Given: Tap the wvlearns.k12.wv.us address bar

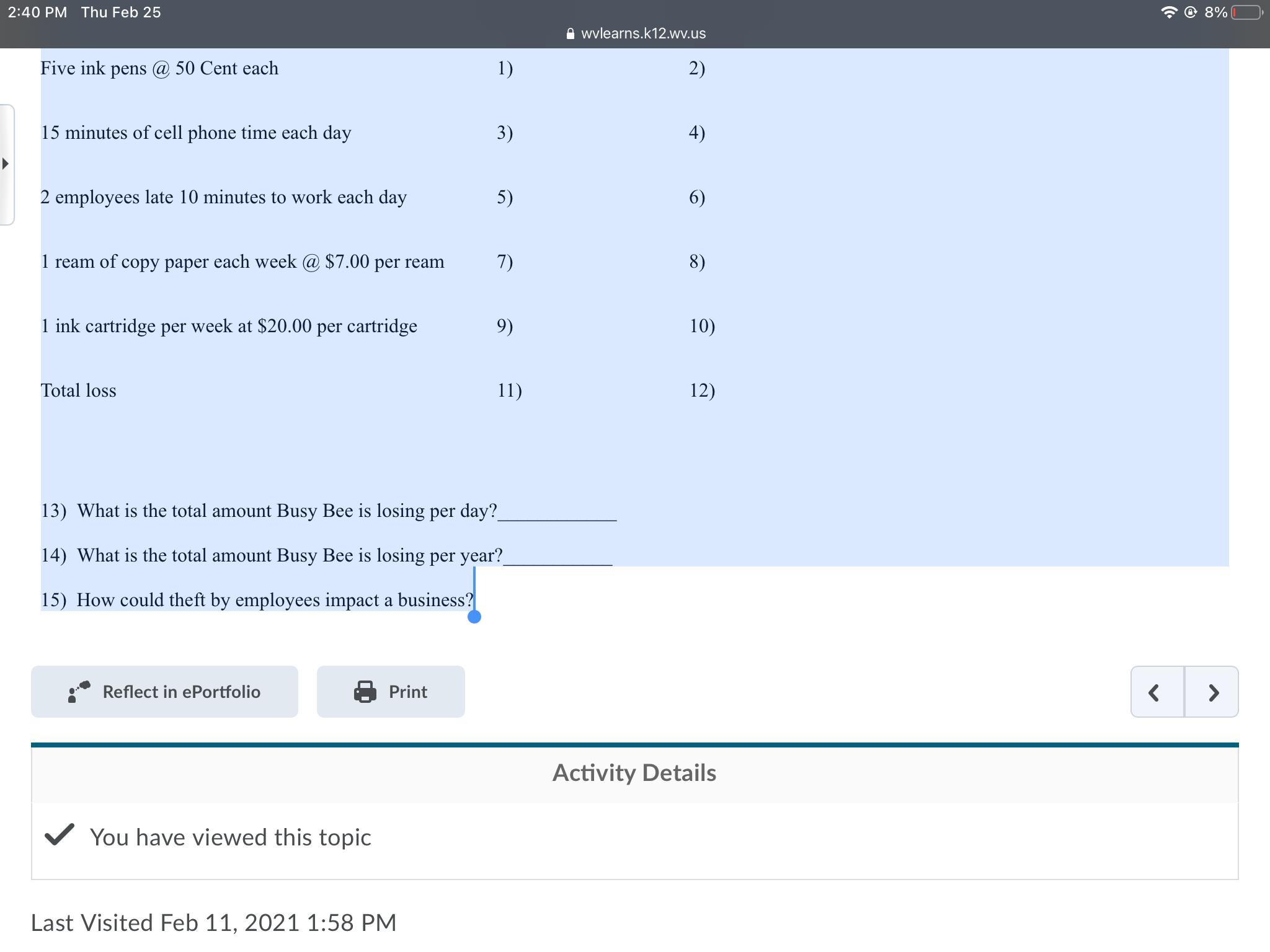Looking at the screenshot, I should coord(642,33).
